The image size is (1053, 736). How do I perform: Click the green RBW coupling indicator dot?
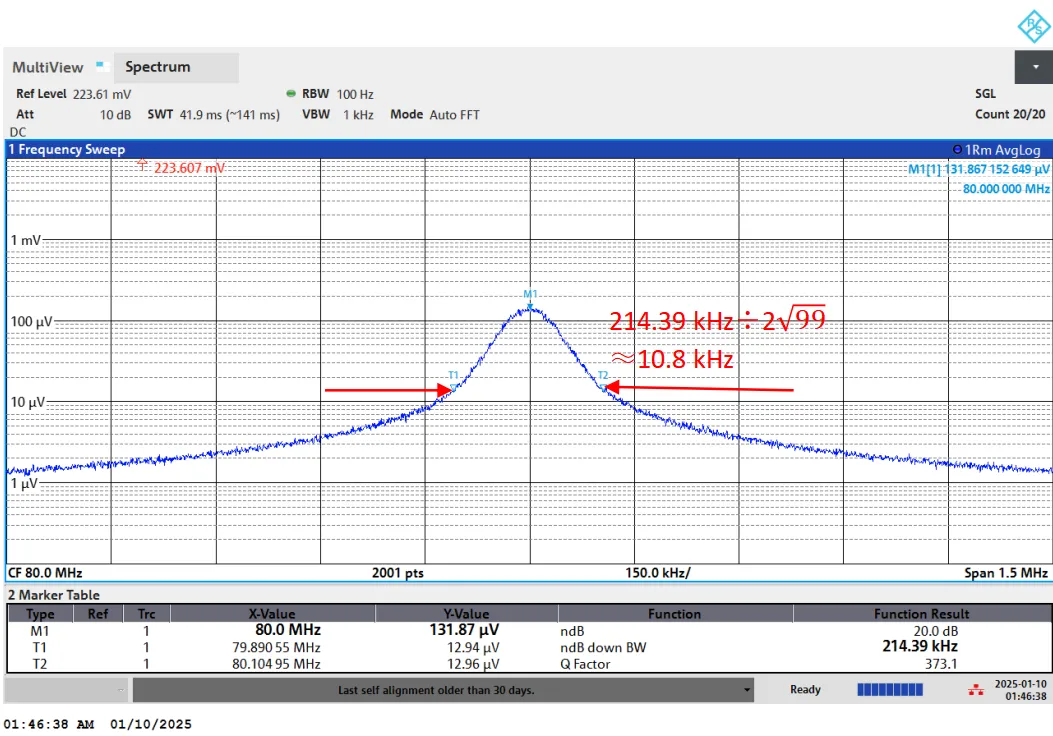click(290, 94)
